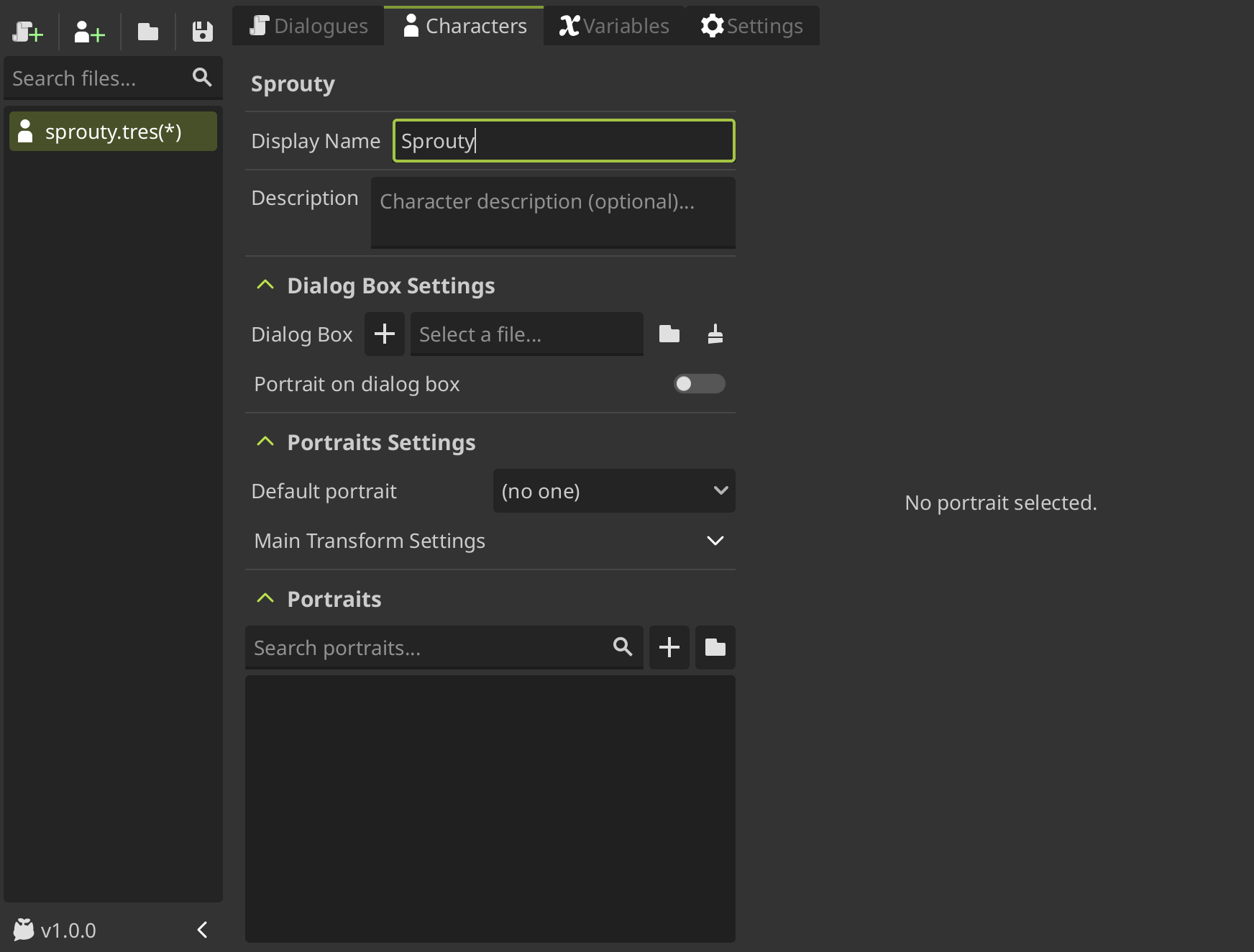The width and height of the screenshot is (1254, 952).
Task: Go to the Settings tab
Action: point(751,26)
